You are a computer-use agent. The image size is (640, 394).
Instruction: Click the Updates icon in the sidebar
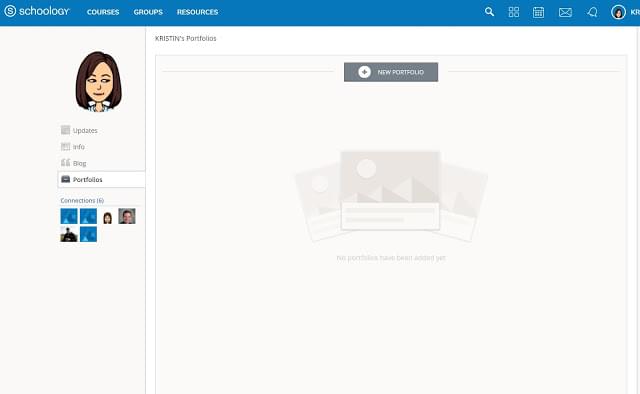(65, 130)
